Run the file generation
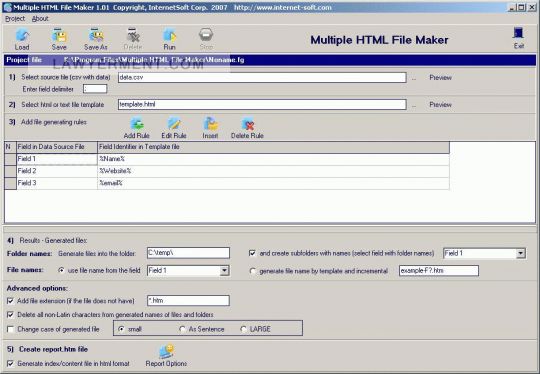 click(169, 39)
